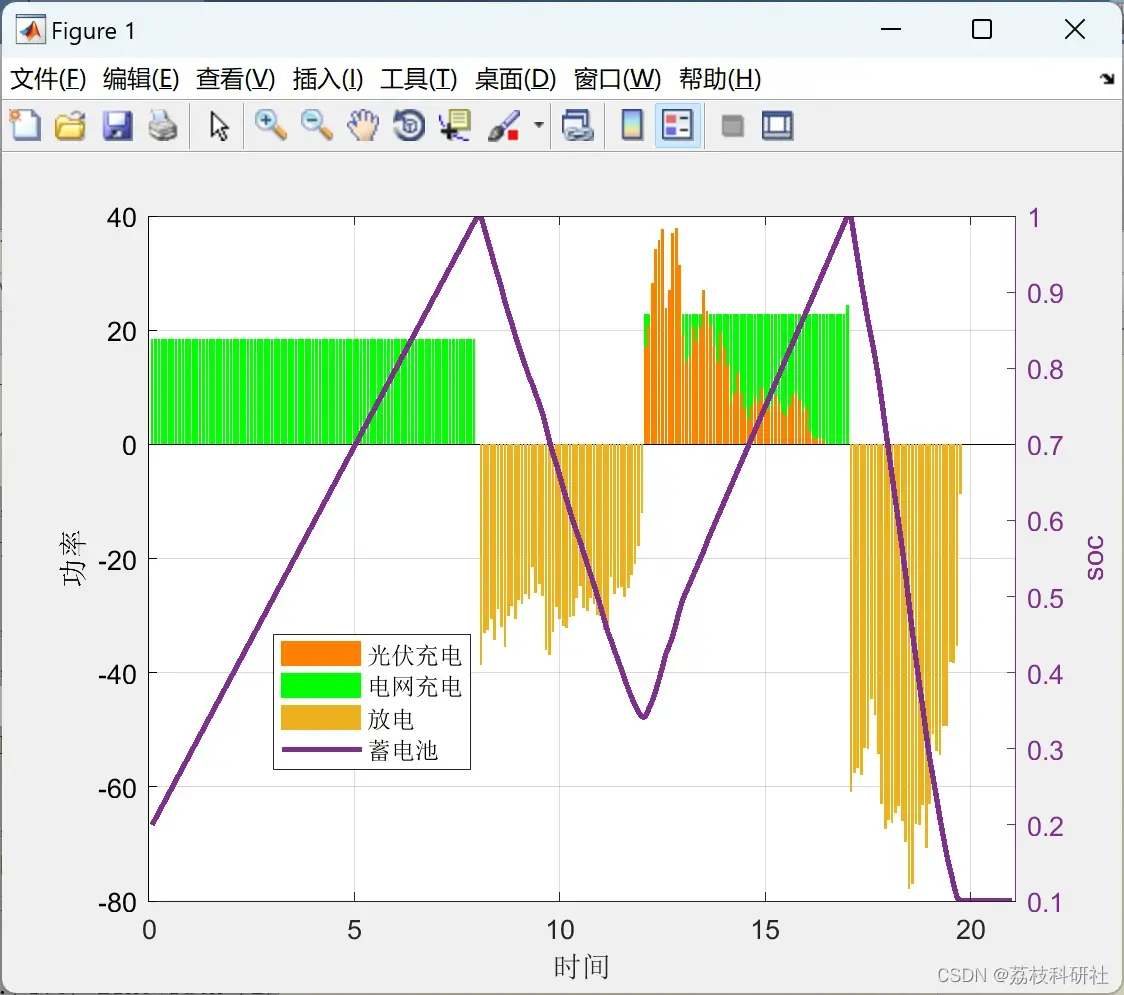This screenshot has width=1124, height=995.
Task: Toggle the Insert Colorbar button
Action: pos(632,125)
